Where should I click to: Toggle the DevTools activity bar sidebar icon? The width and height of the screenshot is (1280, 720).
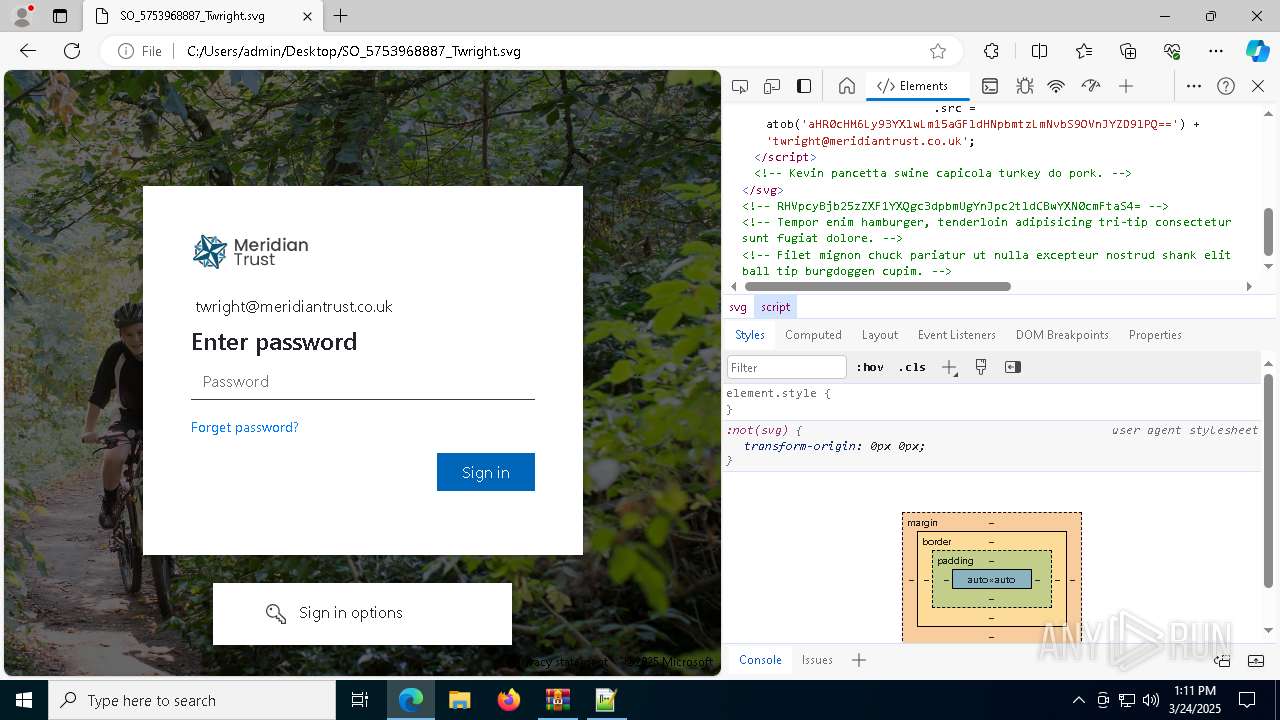click(x=804, y=86)
